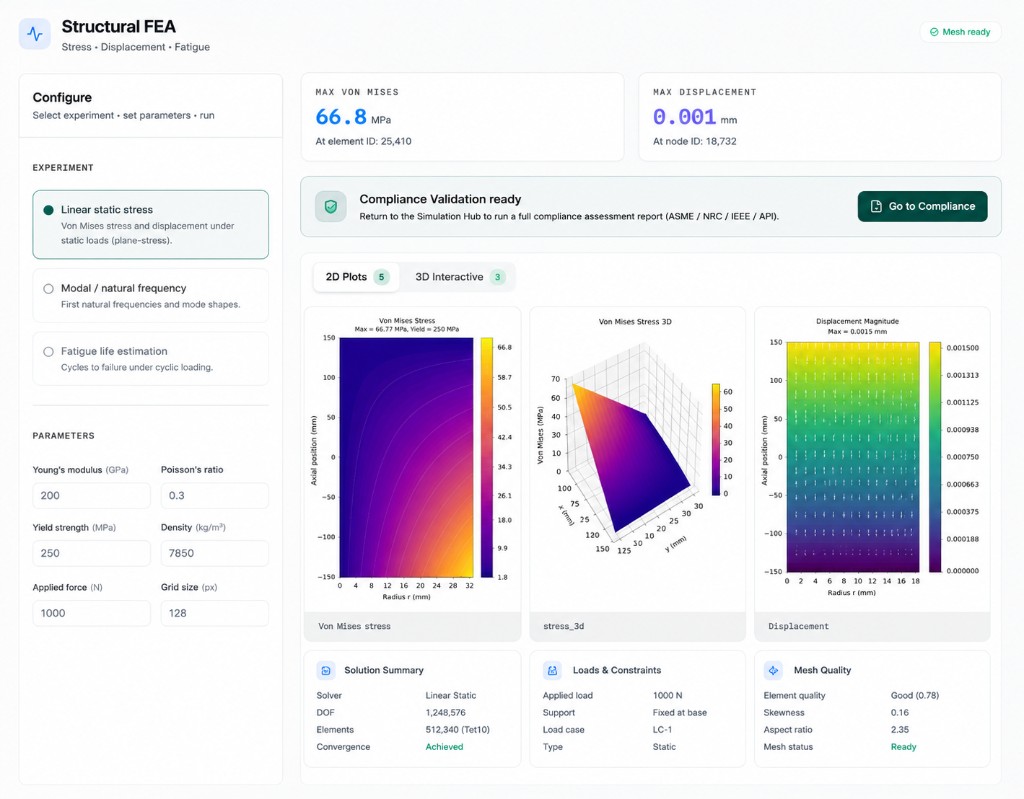Click the Go to Compliance button

click(922, 206)
